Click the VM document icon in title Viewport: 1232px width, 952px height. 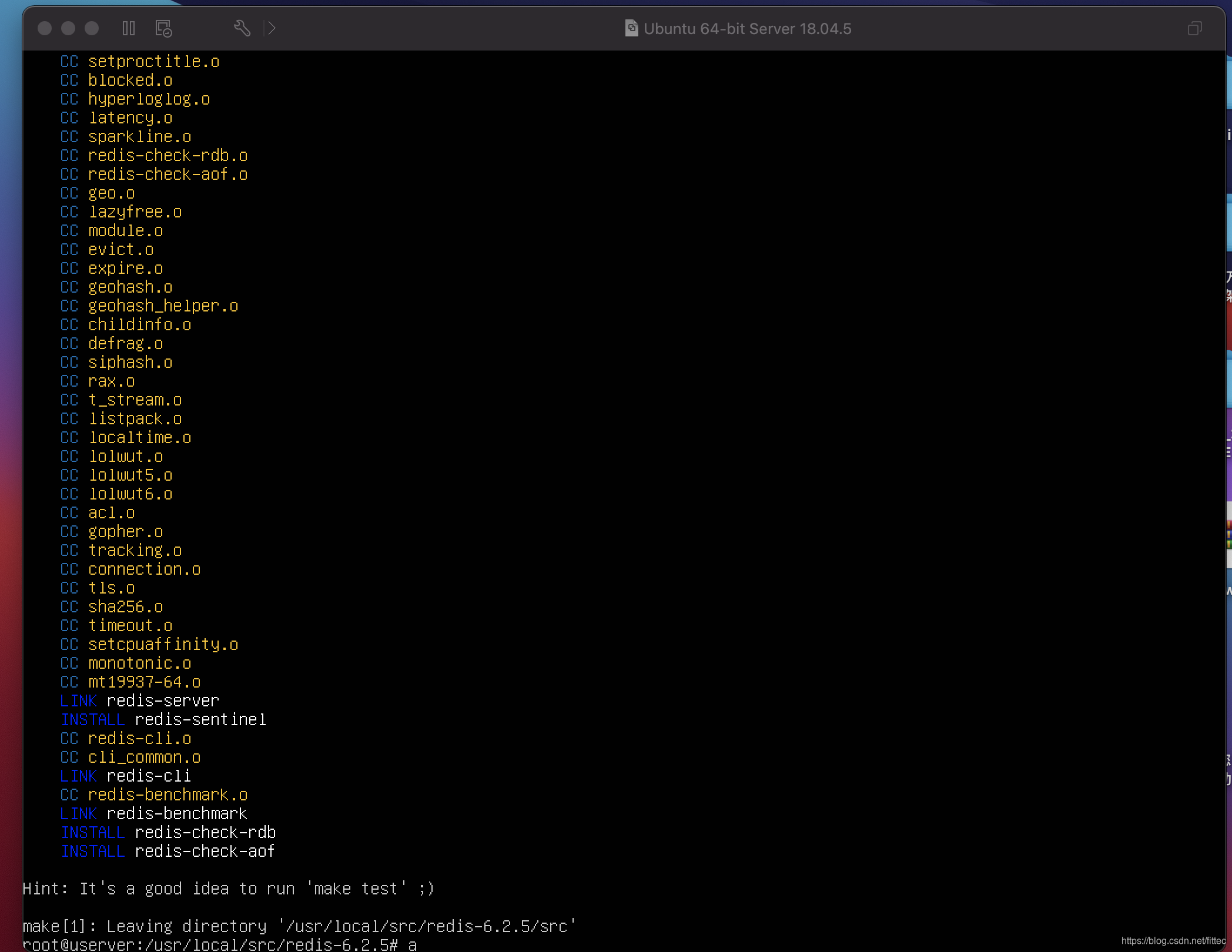pos(631,28)
